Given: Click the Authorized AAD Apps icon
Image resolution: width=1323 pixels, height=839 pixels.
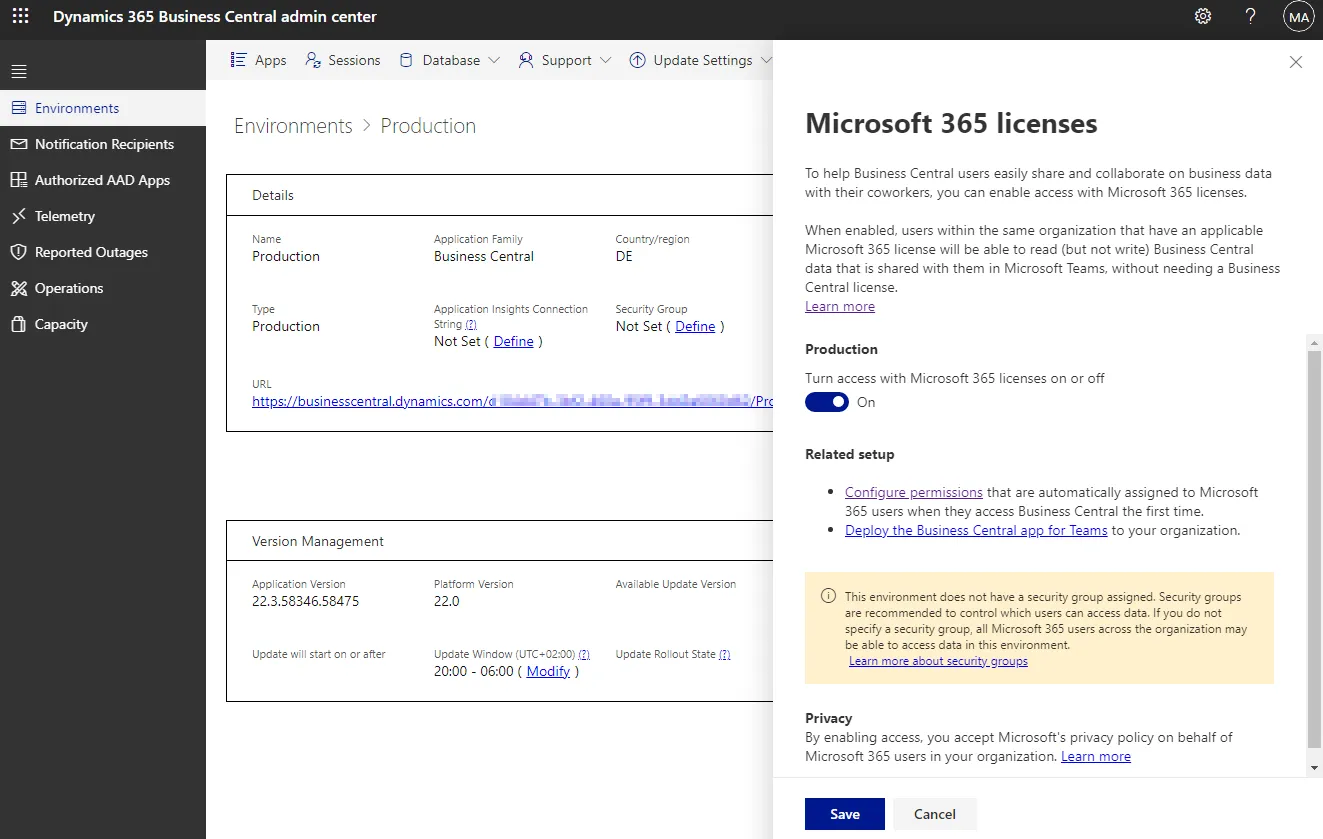Looking at the screenshot, I should coord(18,180).
